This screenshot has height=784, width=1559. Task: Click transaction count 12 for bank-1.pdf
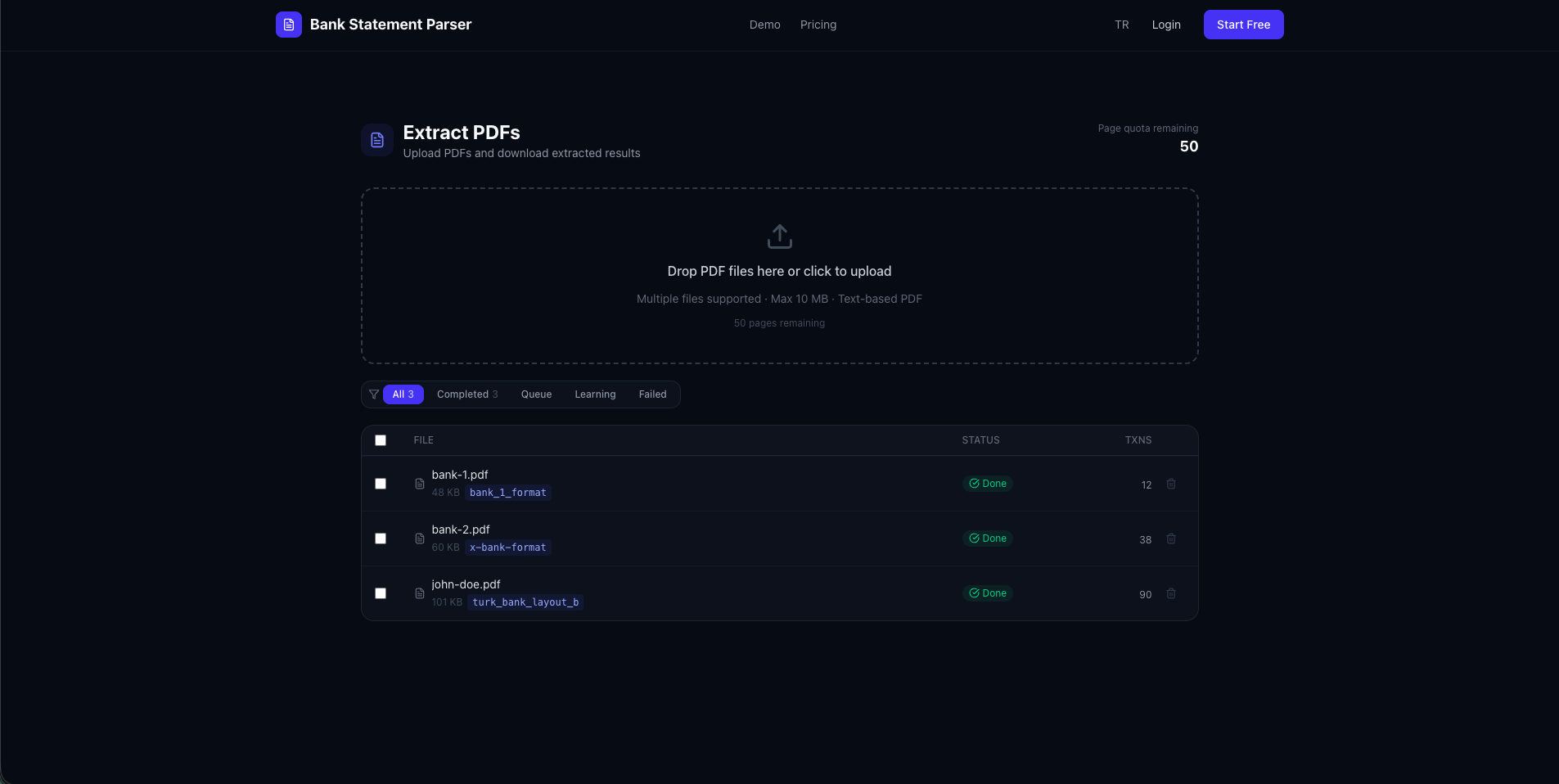coord(1147,485)
